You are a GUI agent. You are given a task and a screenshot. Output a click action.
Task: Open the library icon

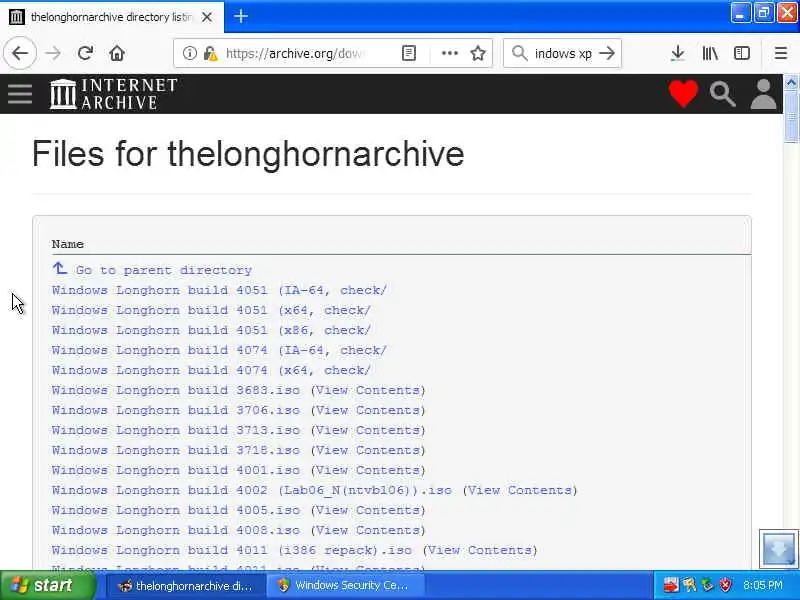click(710, 53)
